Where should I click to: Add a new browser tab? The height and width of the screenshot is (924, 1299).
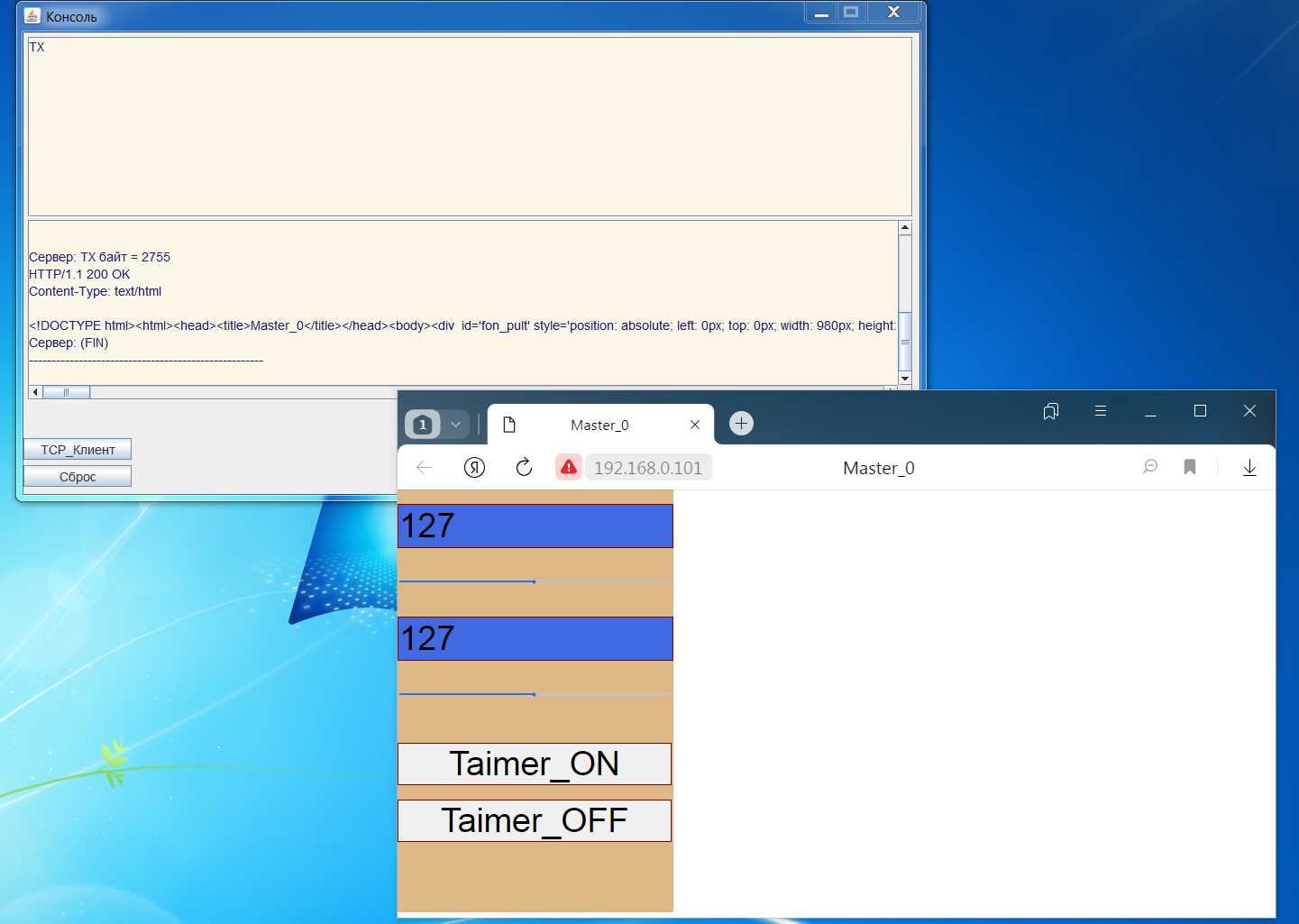(x=741, y=424)
